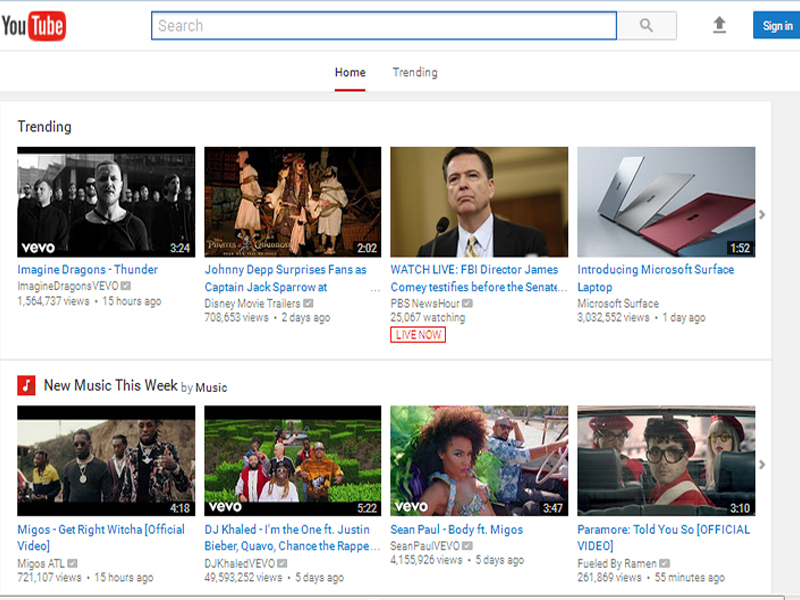Show more New Music videos with right chevron

click(x=762, y=464)
